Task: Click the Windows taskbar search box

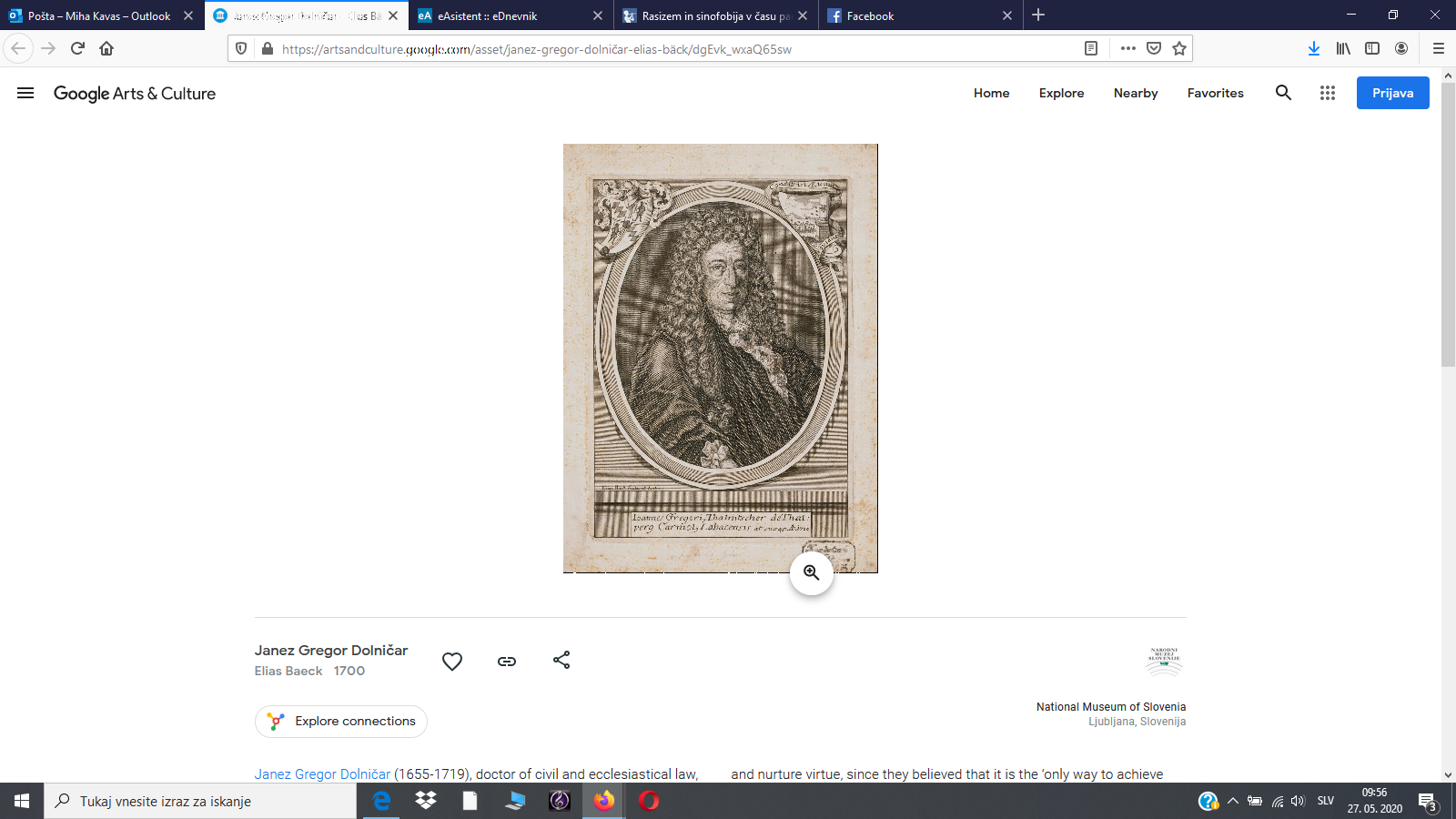Action: coord(200,801)
